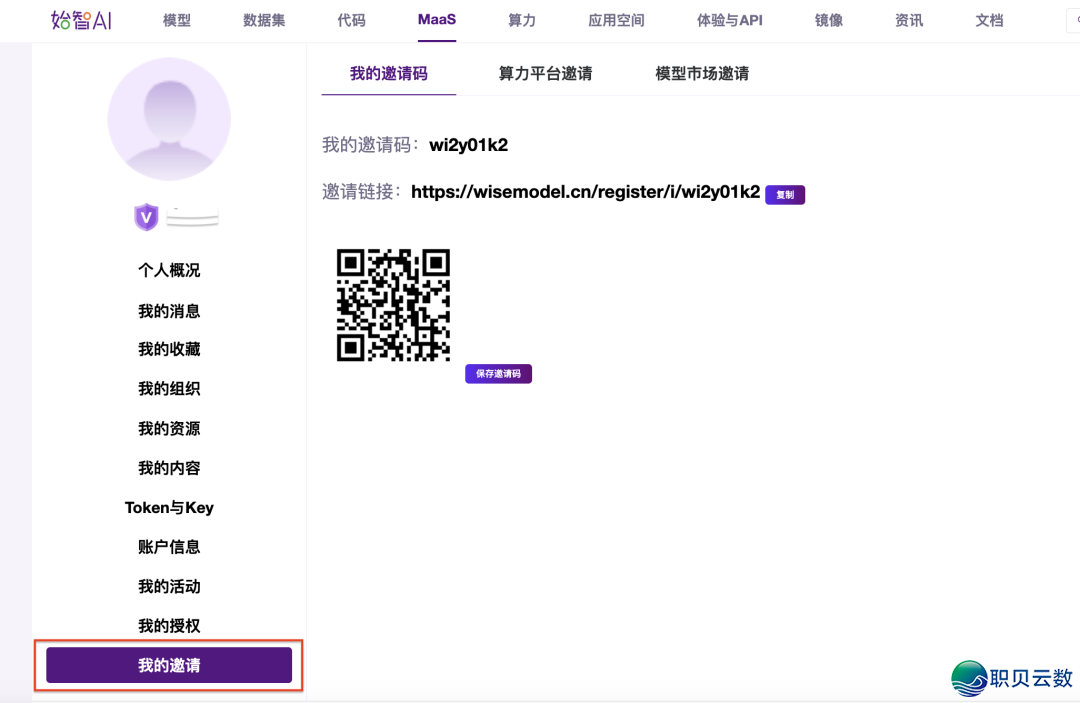Click the 复制 copy button
This screenshot has height=703, width=1080.
784,194
